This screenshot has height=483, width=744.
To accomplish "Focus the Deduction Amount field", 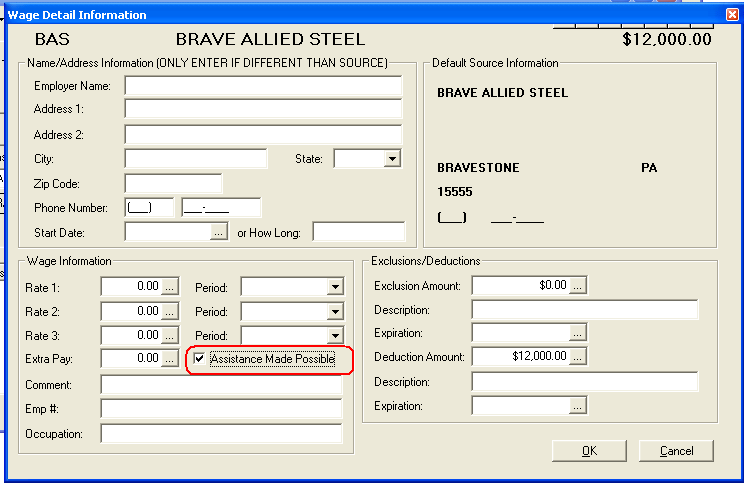I will [521, 357].
